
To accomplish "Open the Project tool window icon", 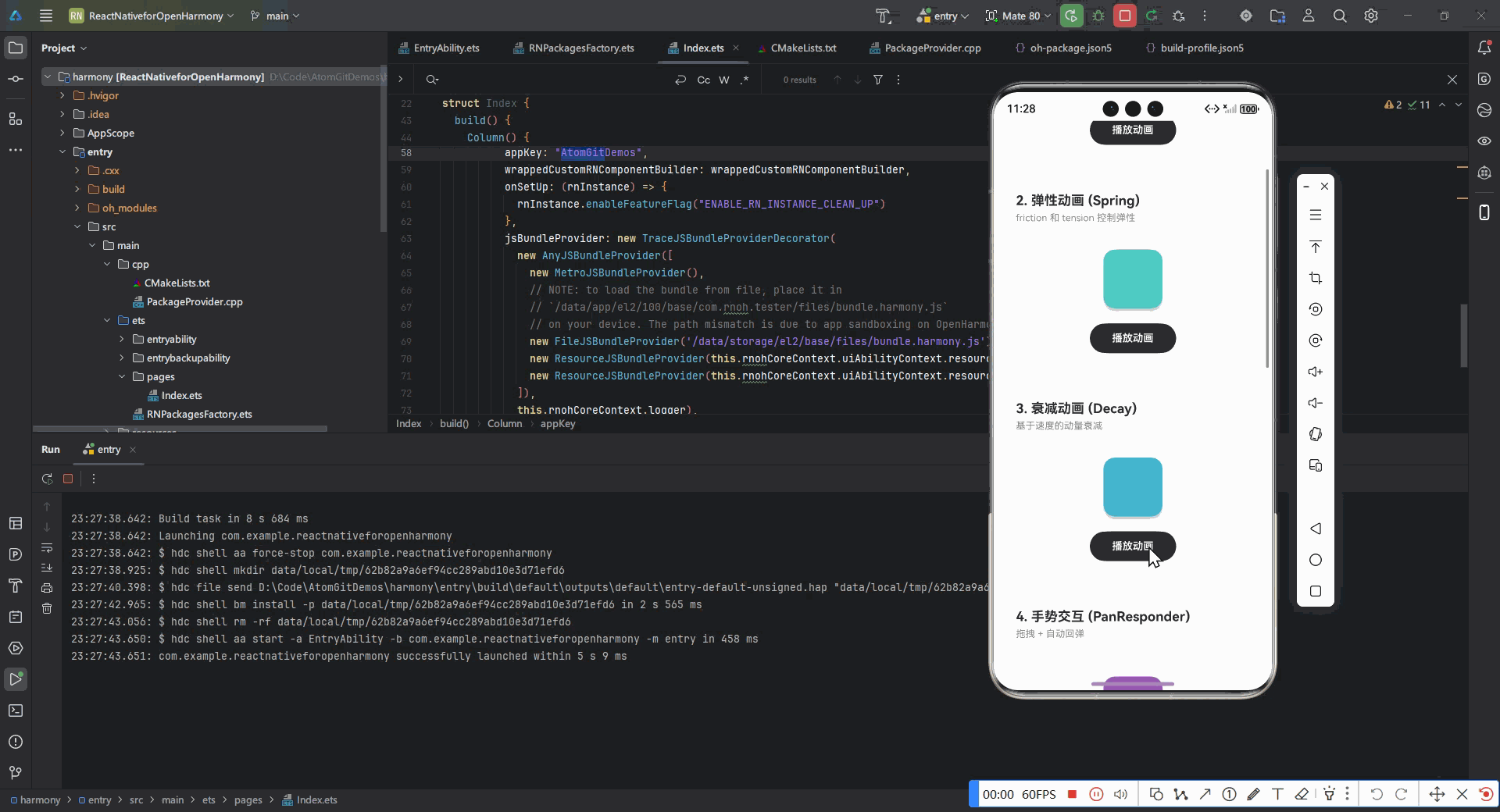I will (x=16, y=48).
